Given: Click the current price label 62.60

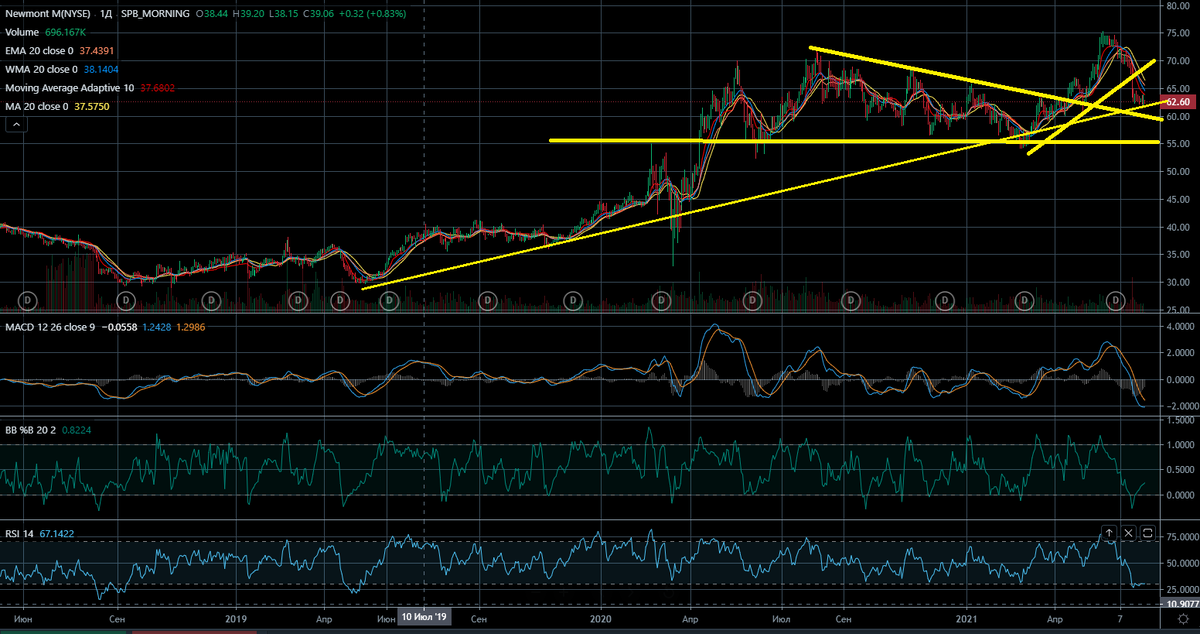Looking at the screenshot, I should click(x=1177, y=102).
